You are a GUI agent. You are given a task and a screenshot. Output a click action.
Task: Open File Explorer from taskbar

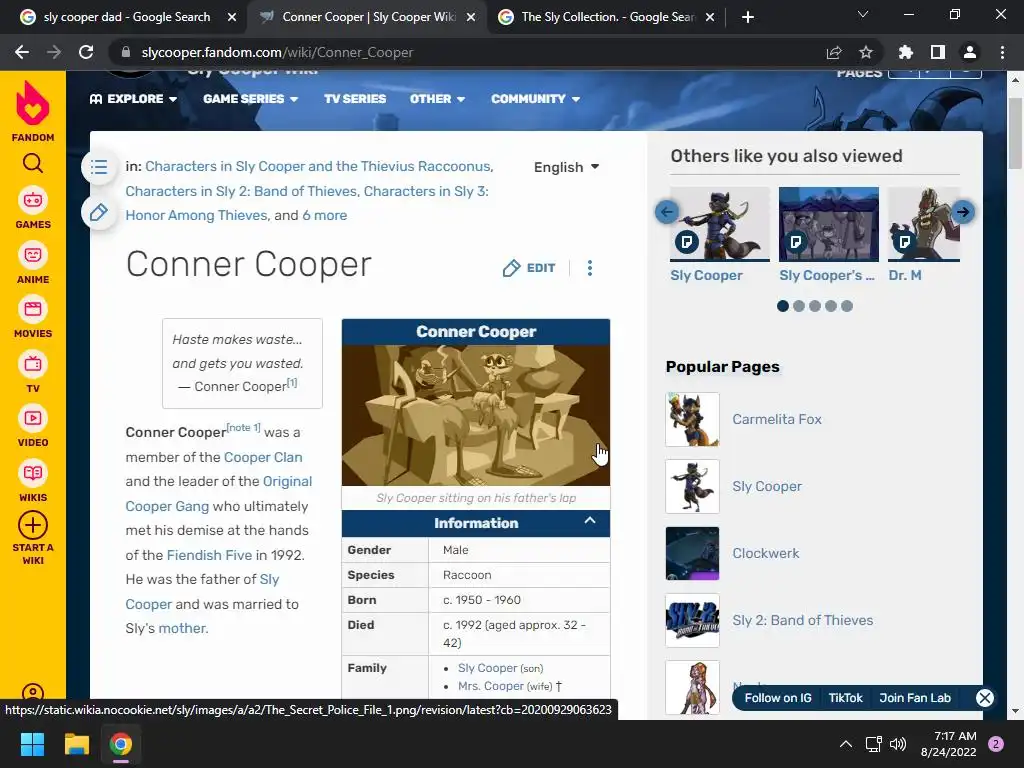(76, 744)
